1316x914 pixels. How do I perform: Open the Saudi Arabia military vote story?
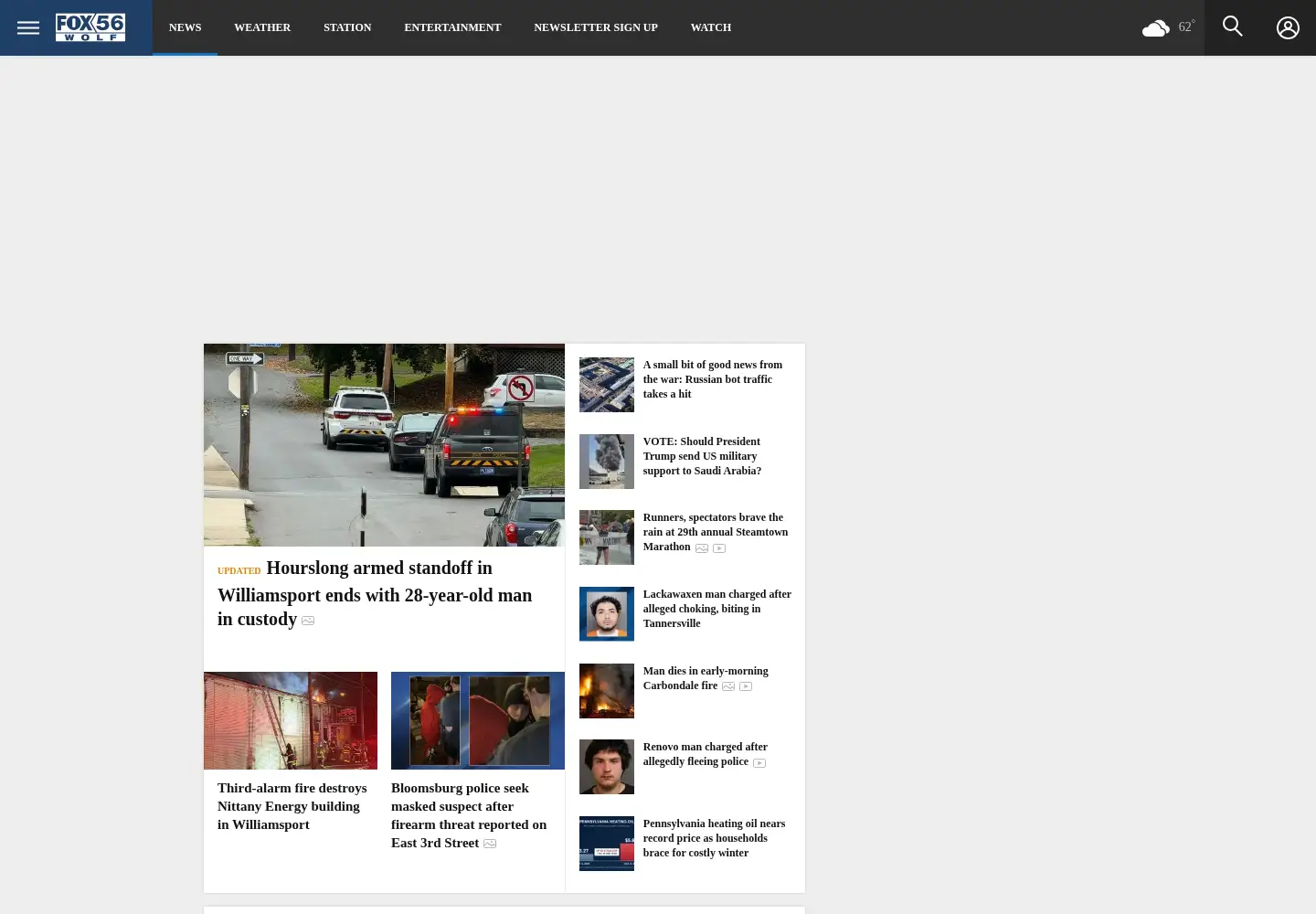click(702, 456)
